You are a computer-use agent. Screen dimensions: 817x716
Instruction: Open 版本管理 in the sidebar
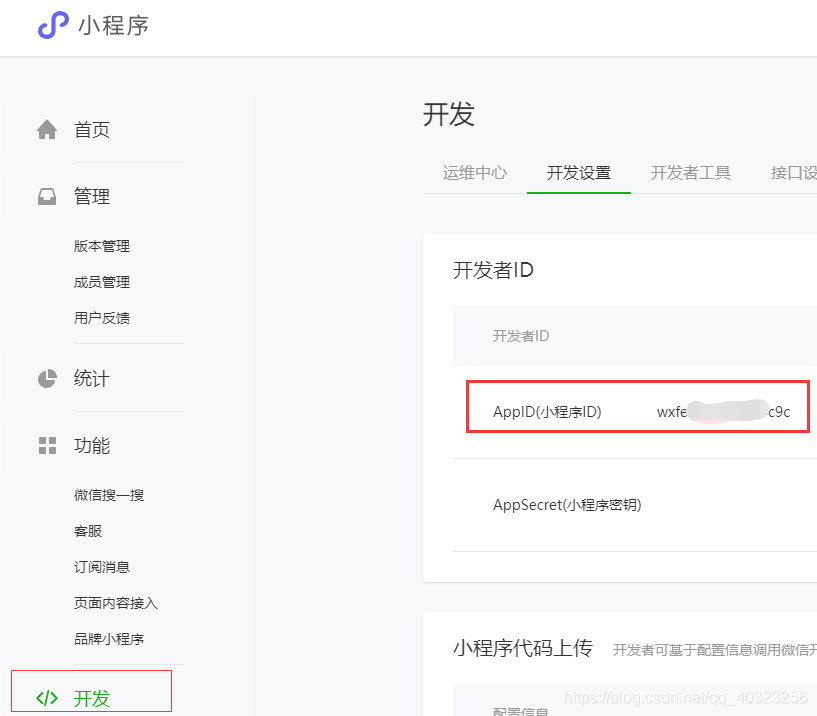(x=101, y=245)
